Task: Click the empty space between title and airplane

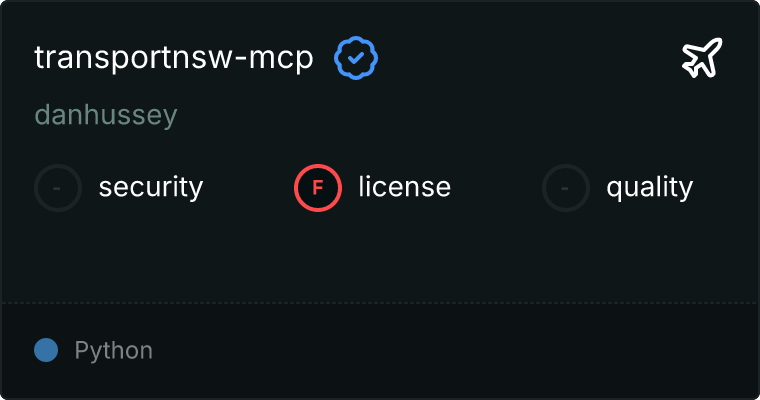Action: click(530, 58)
